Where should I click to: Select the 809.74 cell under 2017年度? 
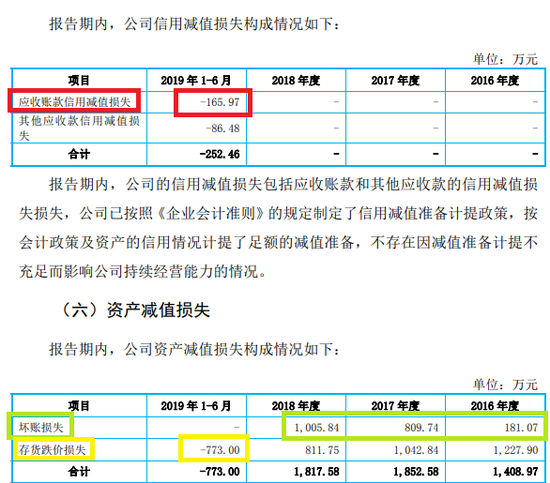click(421, 428)
